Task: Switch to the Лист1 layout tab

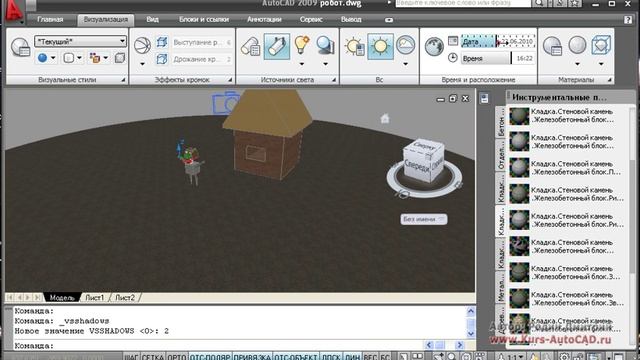Action: pos(94,298)
